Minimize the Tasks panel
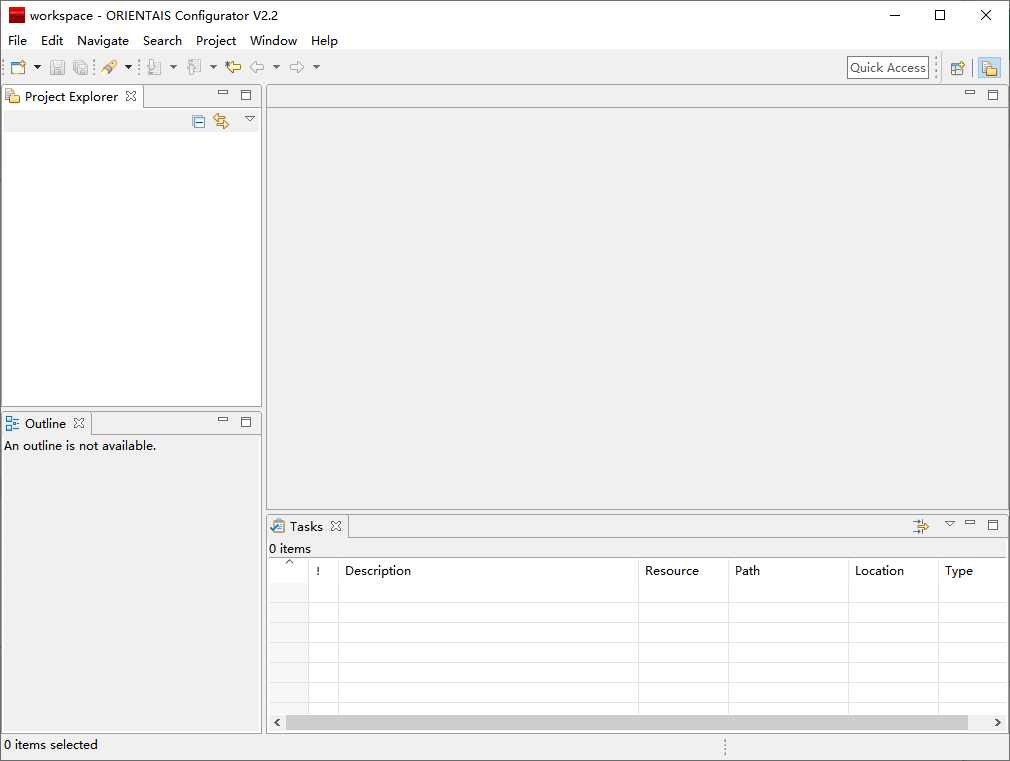This screenshot has height=761, width=1010. [x=970, y=524]
